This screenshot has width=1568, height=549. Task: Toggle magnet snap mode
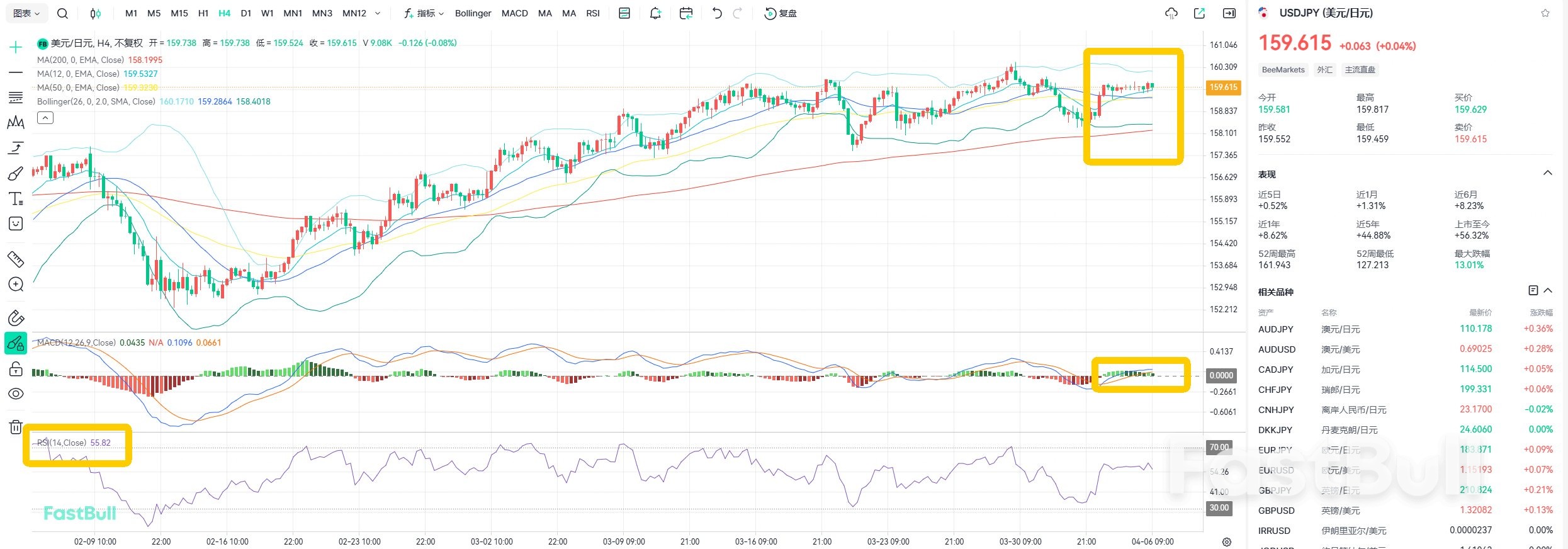click(x=16, y=318)
